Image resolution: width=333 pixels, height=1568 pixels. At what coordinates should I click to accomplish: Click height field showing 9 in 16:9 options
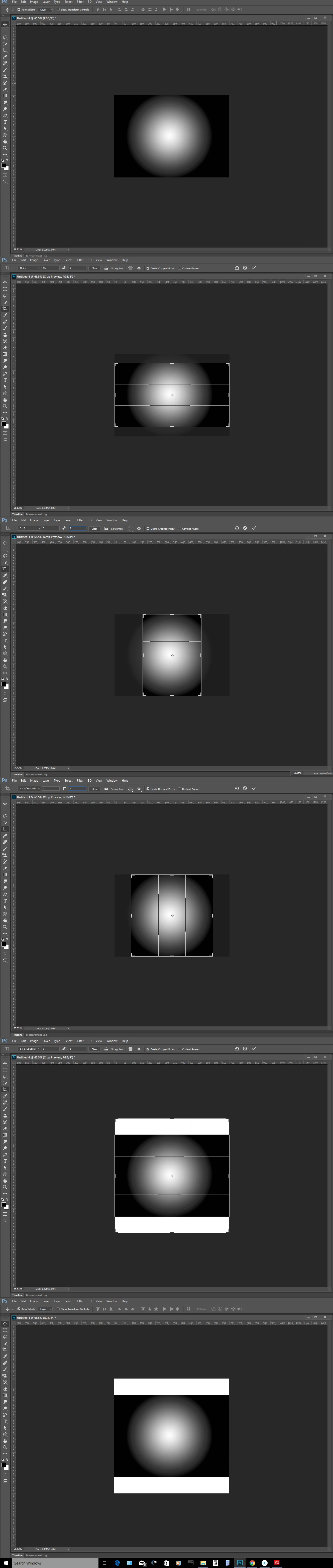[77, 268]
